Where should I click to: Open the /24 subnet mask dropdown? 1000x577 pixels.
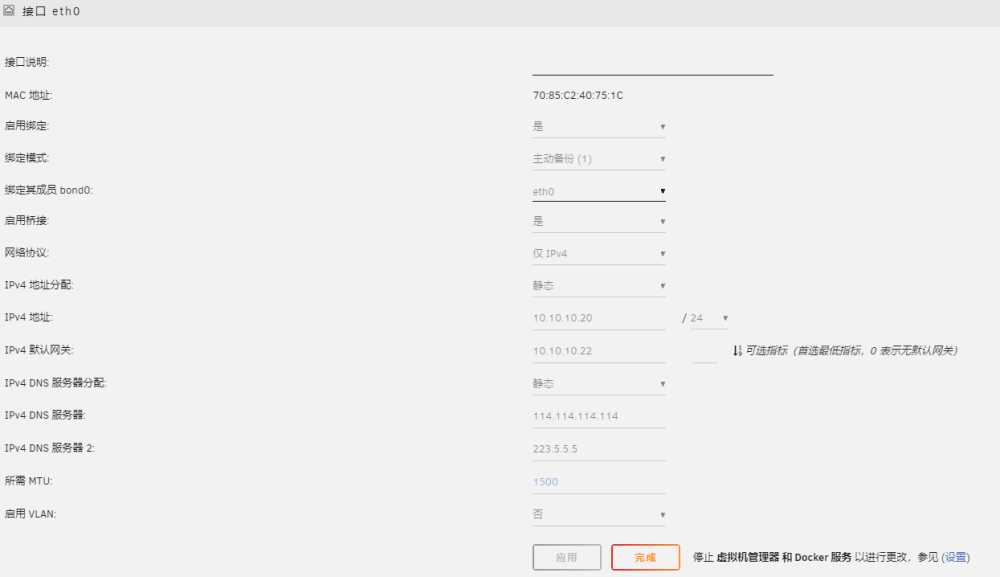click(709, 318)
